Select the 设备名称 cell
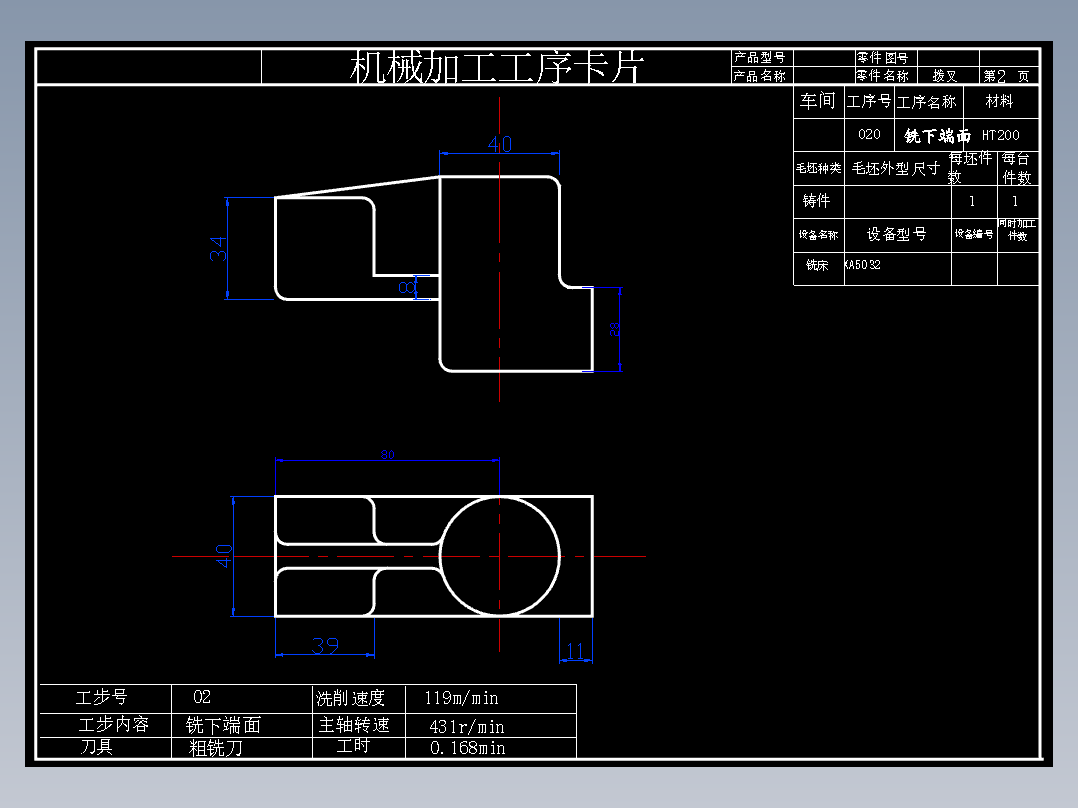This screenshot has width=1078, height=808. (818, 234)
